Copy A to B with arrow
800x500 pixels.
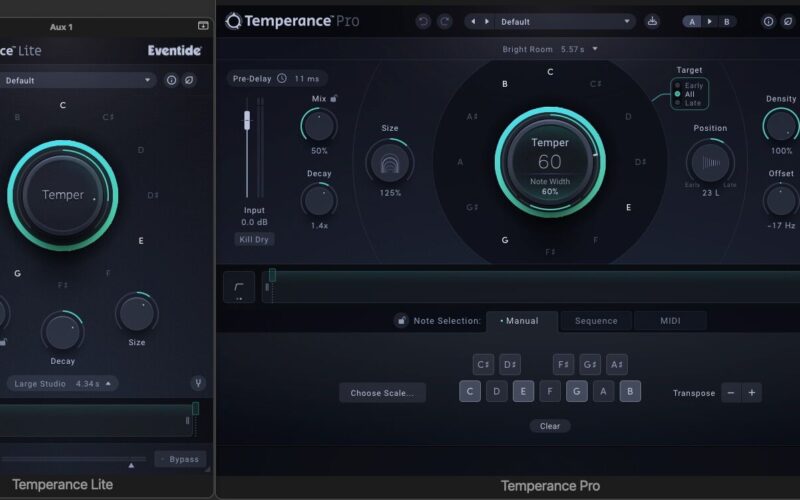(709, 21)
